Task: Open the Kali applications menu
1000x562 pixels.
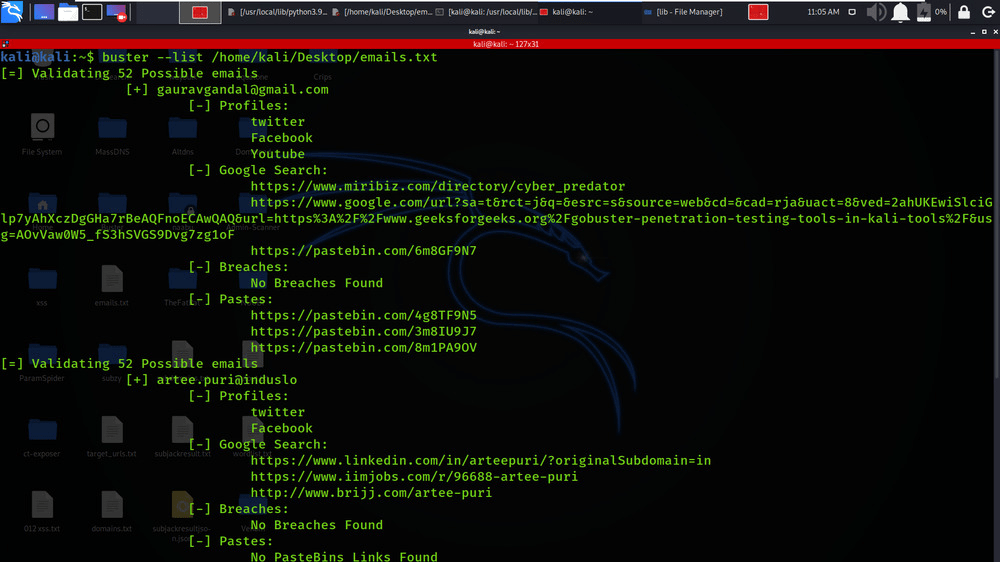Action: tap(12, 11)
